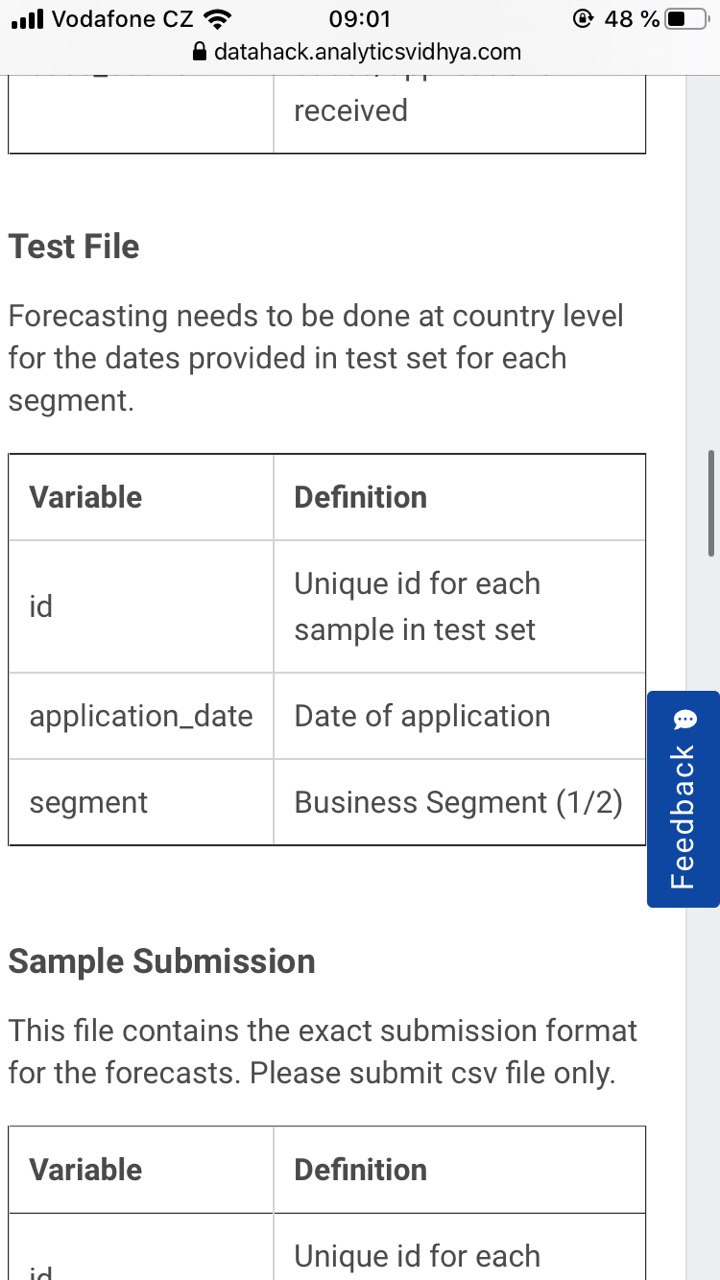This screenshot has width=720, height=1280.
Task: Click the Business Segment (1/2) definition cell
Action: click(459, 802)
